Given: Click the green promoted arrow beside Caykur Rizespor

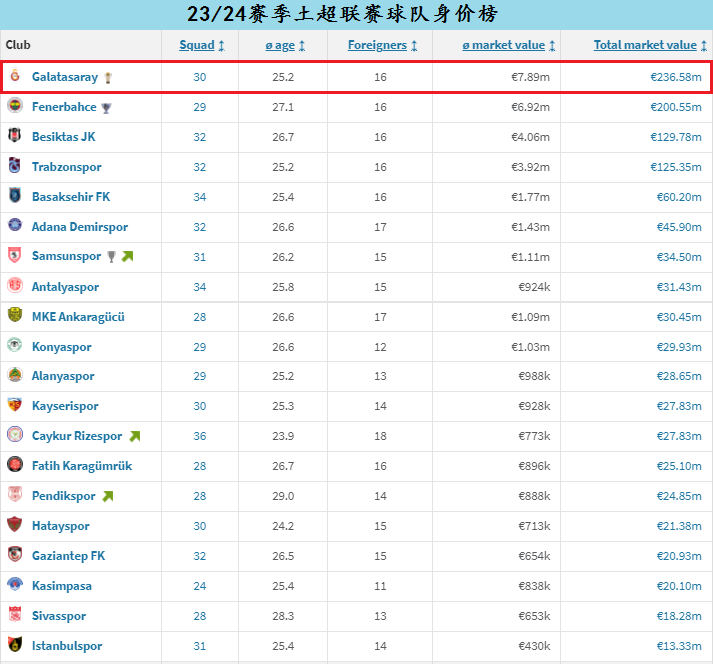Looking at the screenshot, I should [x=135, y=436].
